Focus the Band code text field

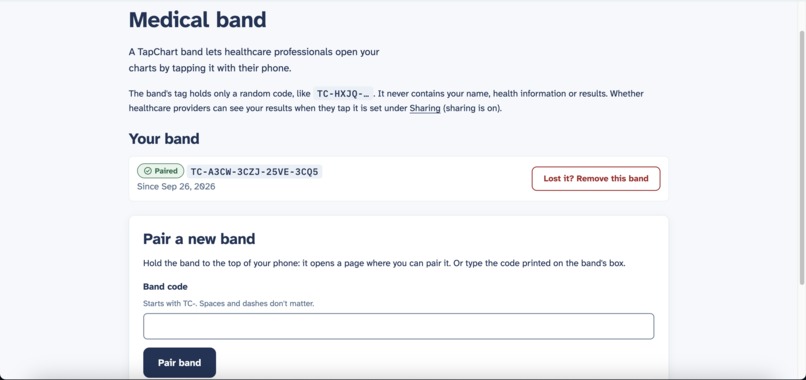coord(398,326)
